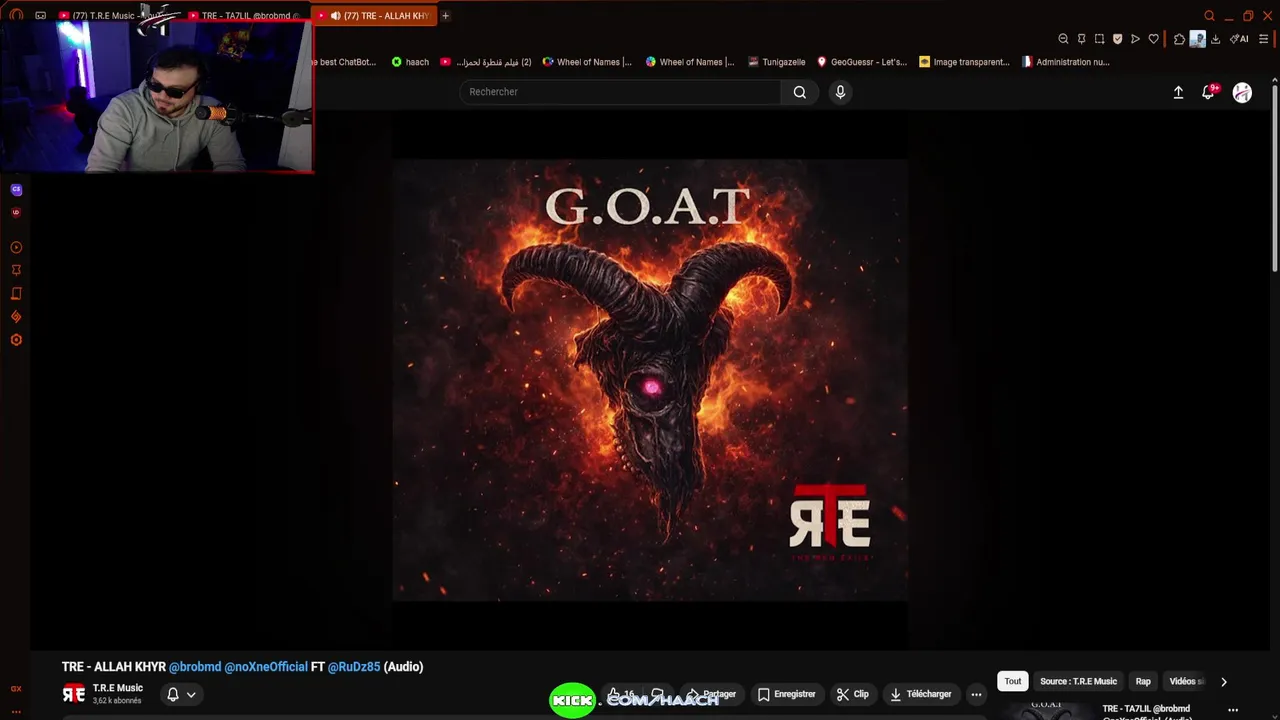Screen dimensions: 1280x720
Task: Open the extensions cube icon
Action: [x=1179, y=39]
